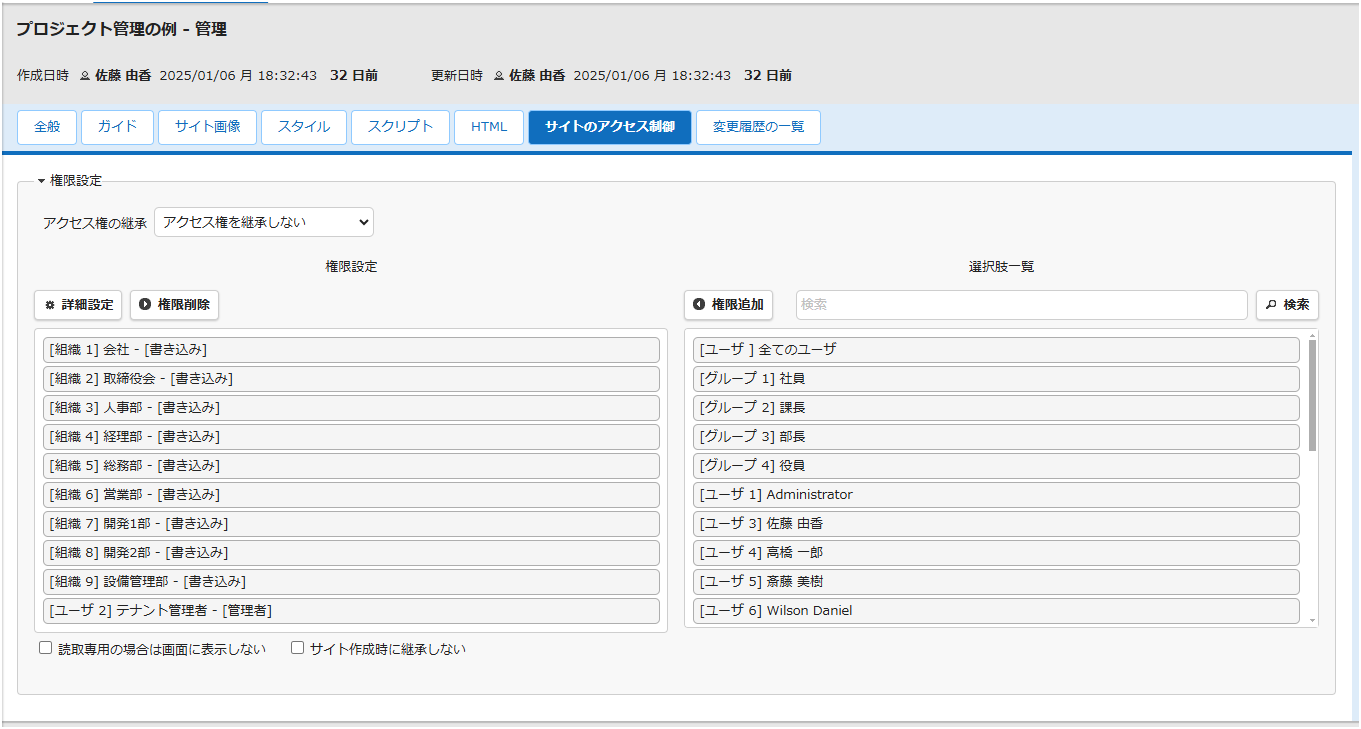Screen dimensions: 1361x729
Task: Enable サイト作成時に継承しない checkbox
Action: pos(297,648)
